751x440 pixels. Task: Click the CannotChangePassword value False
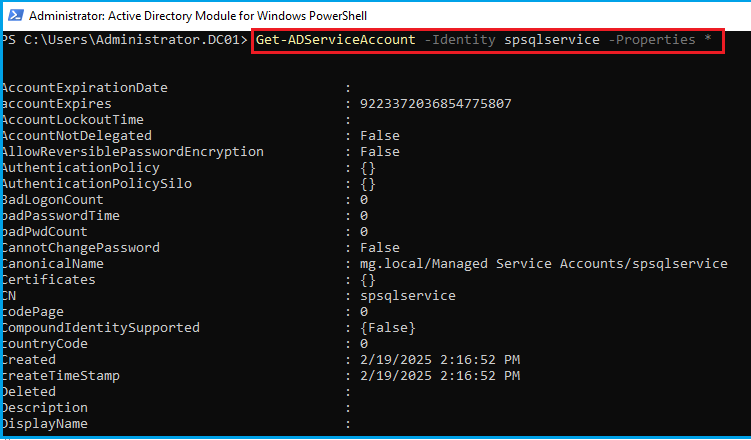(380, 248)
